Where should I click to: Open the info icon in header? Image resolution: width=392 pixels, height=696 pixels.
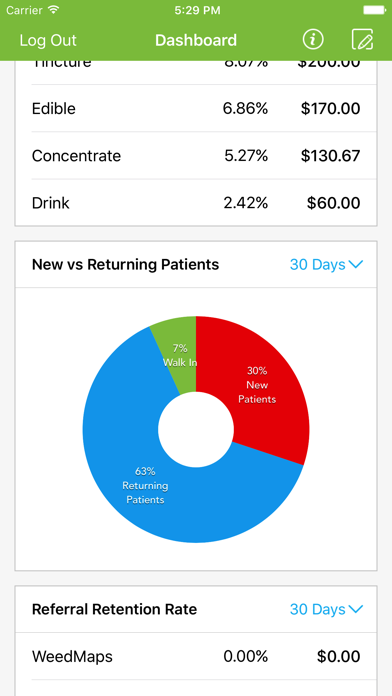pos(313,40)
